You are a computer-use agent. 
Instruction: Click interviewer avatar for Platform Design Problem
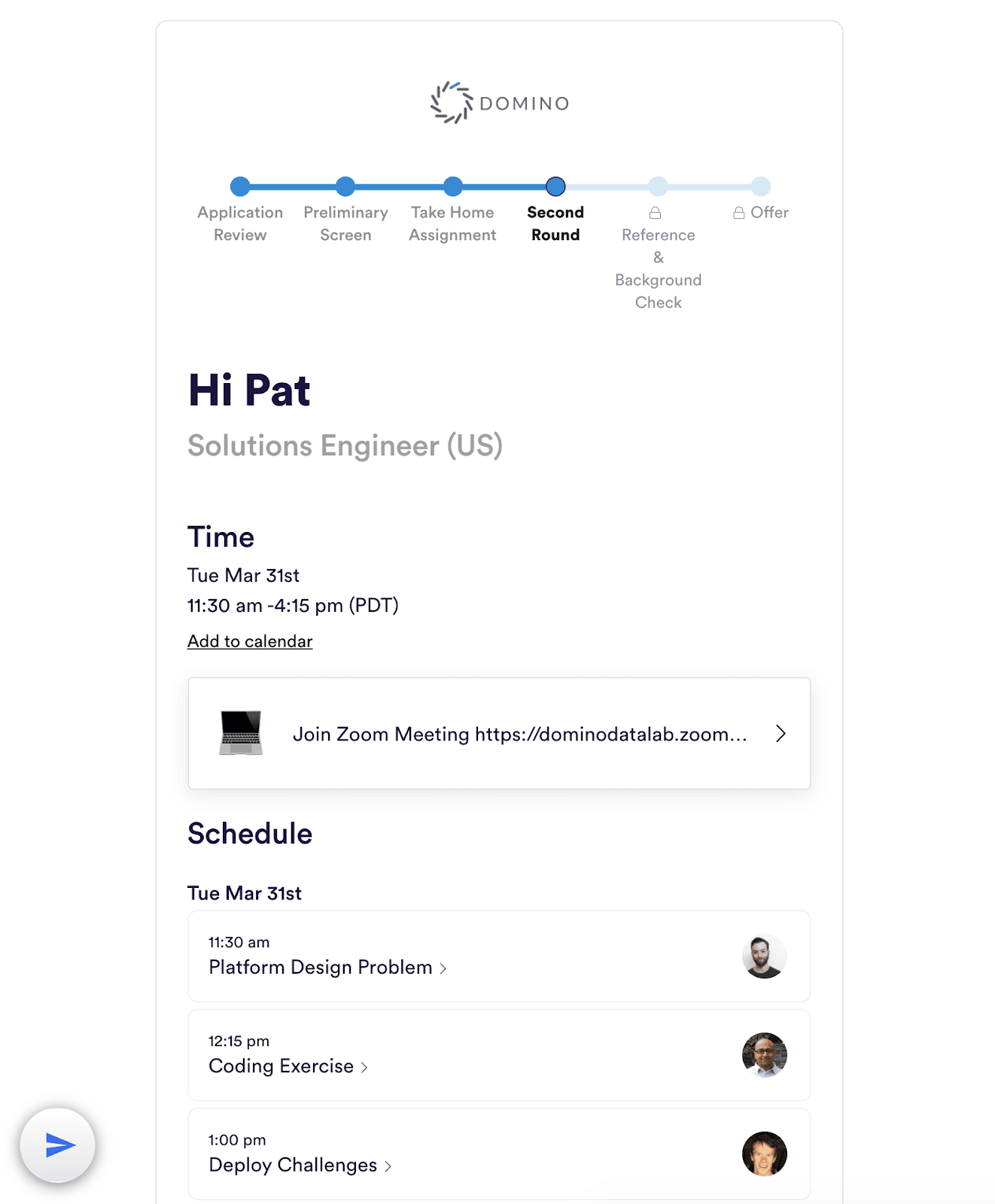pos(765,956)
